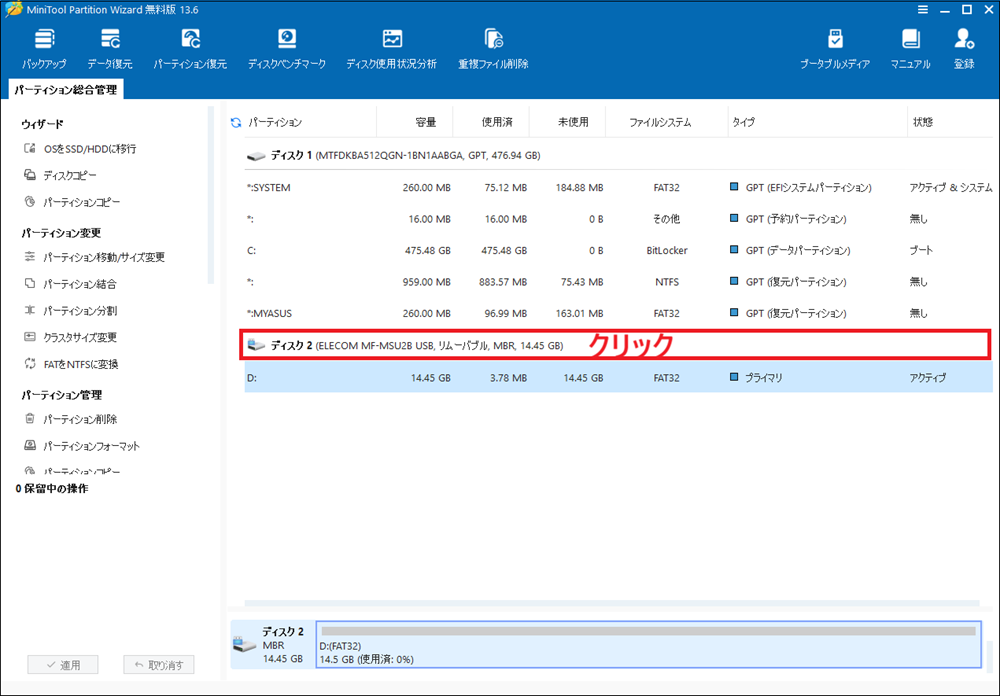Screen dimensions: 1000x696
Task: Select the C: BitLocker partition row
Action: (x=617, y=251)
